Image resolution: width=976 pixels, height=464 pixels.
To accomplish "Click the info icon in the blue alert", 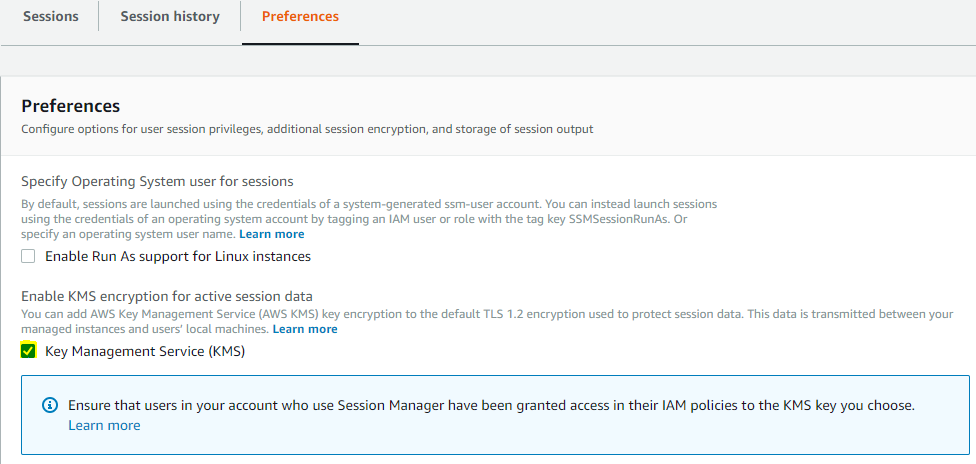I will click(50, 405).
